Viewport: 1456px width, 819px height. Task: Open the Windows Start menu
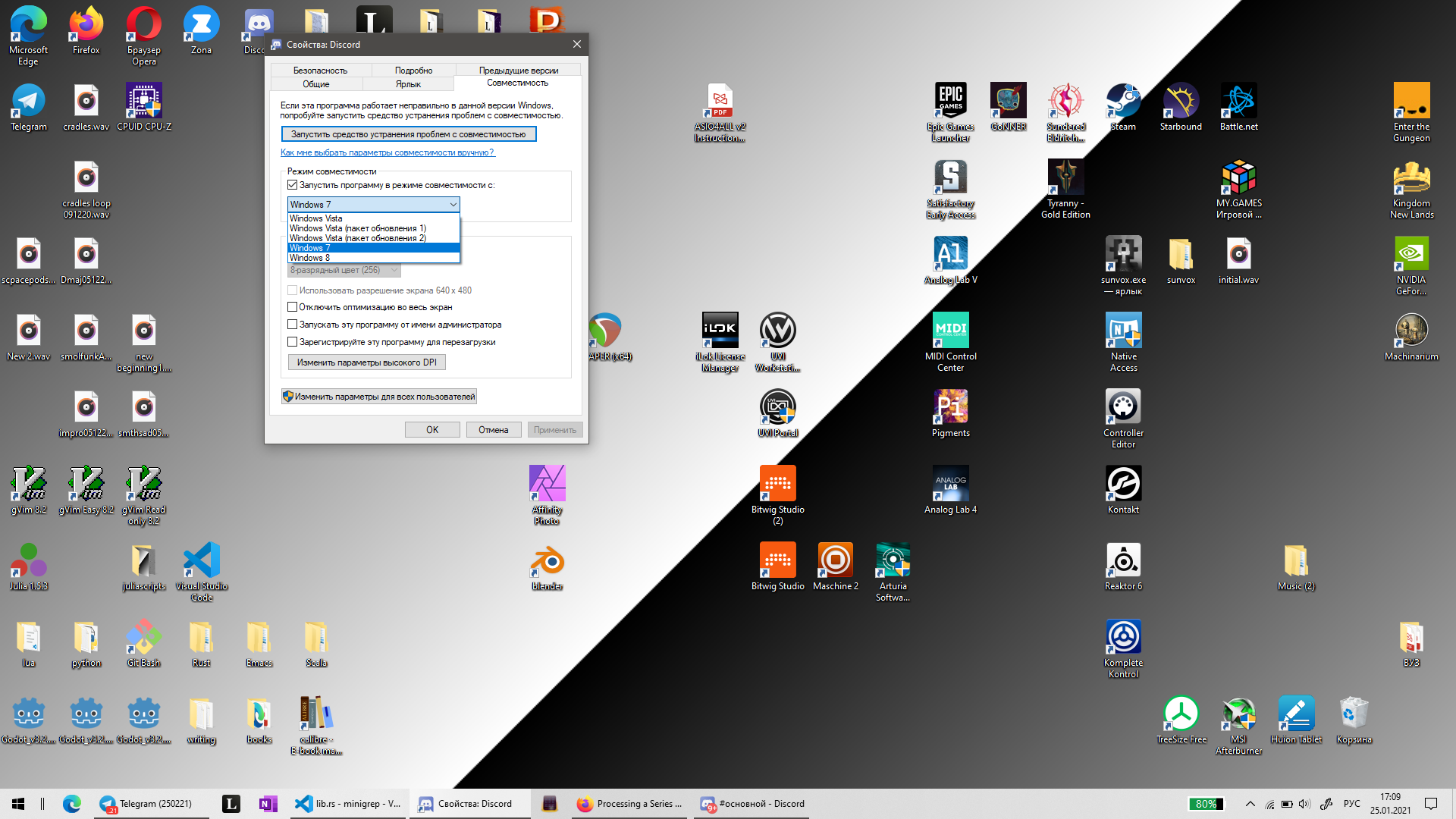coord(18,804)
